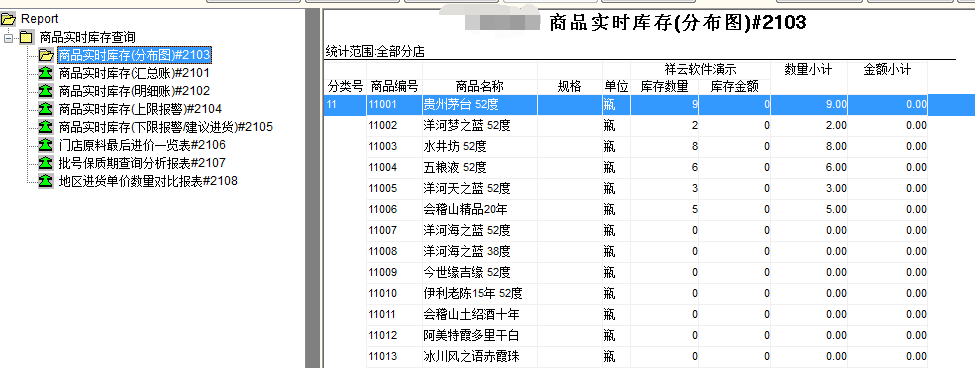The image size is (975, 368).
Task: Open 商品实时库存(分布图)#2103 report
Action: pyautogui.click(x=134, y=55)
